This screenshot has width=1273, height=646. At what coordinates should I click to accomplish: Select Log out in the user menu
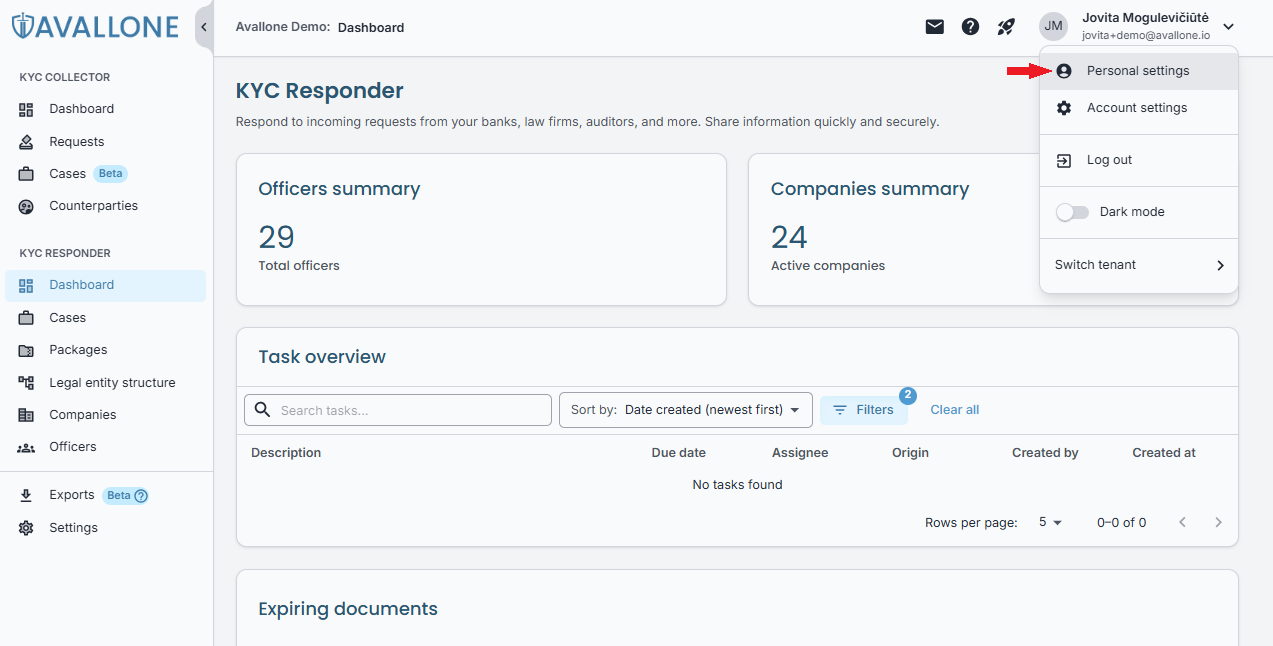tap(1139, 160)
